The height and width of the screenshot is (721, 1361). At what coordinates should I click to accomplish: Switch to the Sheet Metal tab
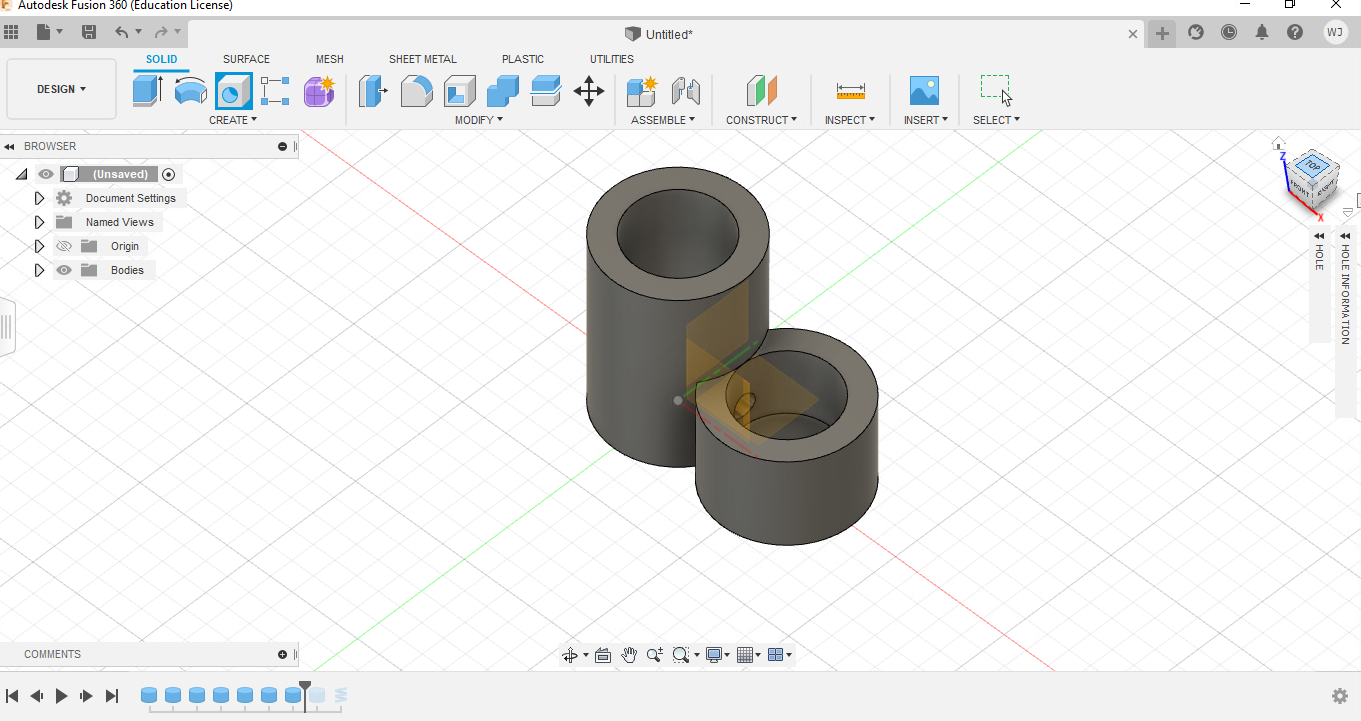[x=422, y=59]
